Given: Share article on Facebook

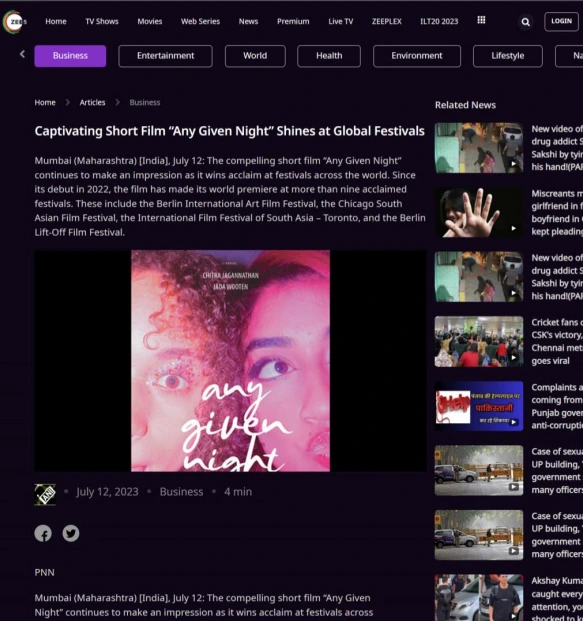Looking at the screenshot, I should pos(43,533).
